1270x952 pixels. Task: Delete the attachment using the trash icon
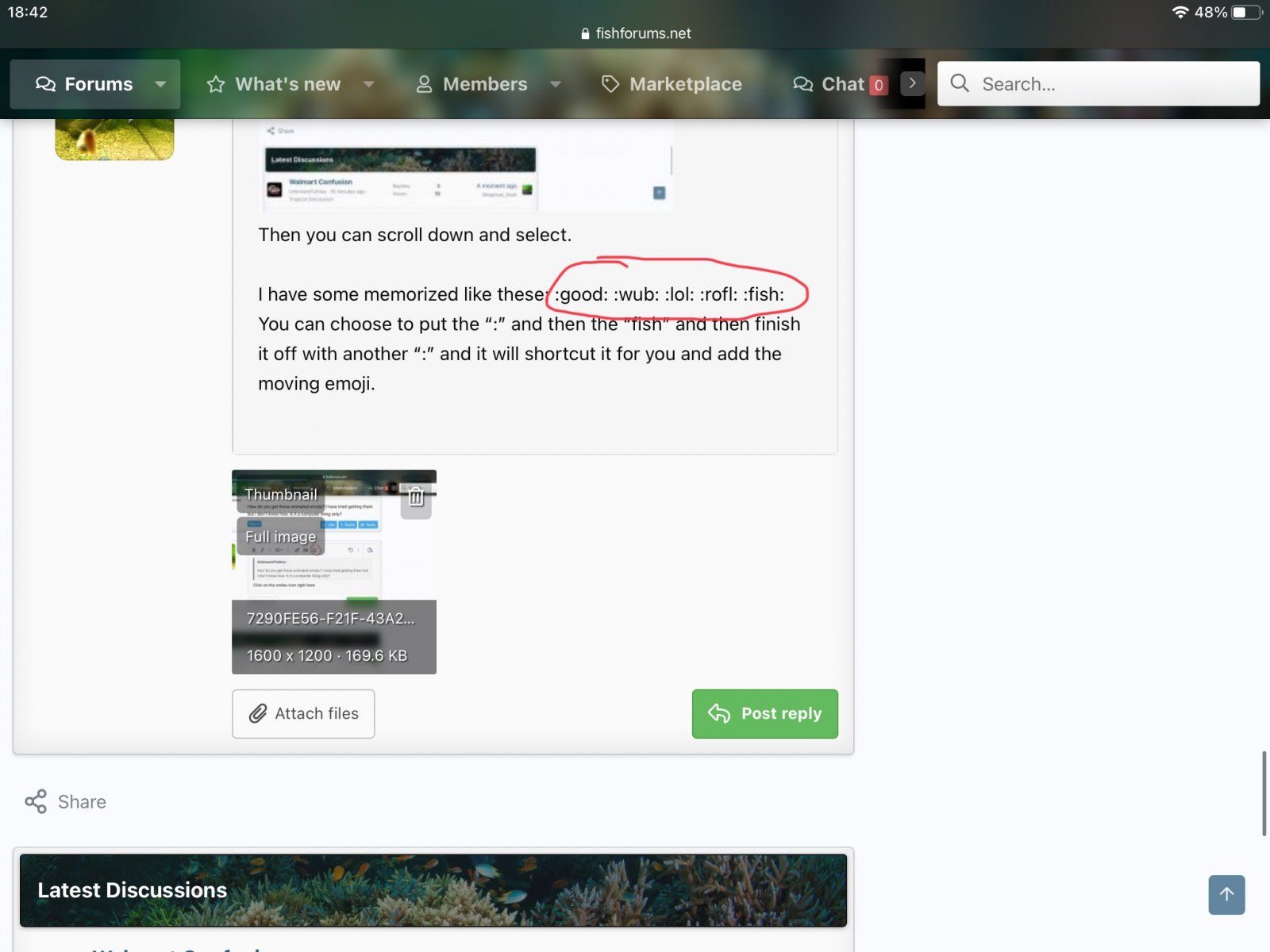[415, 497]
